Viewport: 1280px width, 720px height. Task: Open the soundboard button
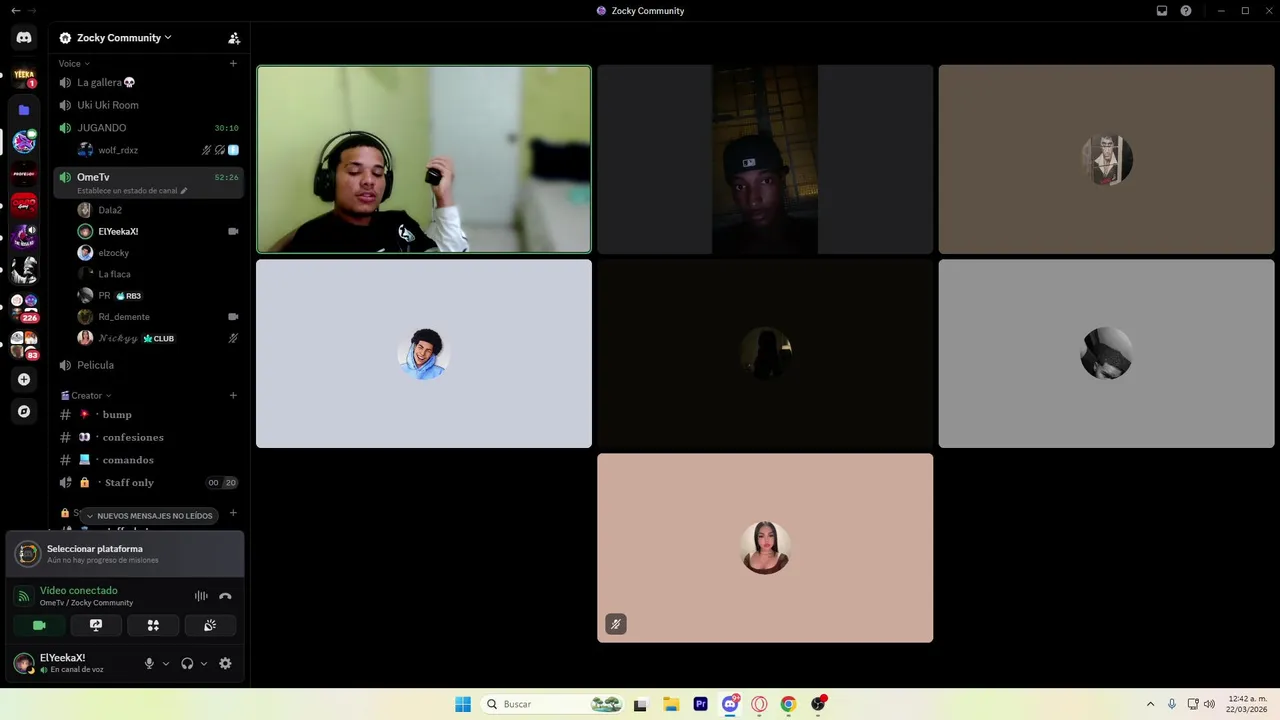(210, 625)
